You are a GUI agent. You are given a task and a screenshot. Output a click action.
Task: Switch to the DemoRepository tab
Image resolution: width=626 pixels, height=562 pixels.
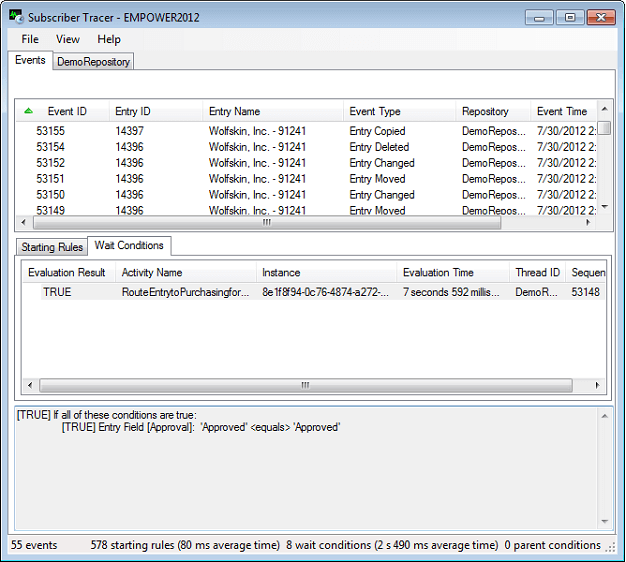(93, 62)
